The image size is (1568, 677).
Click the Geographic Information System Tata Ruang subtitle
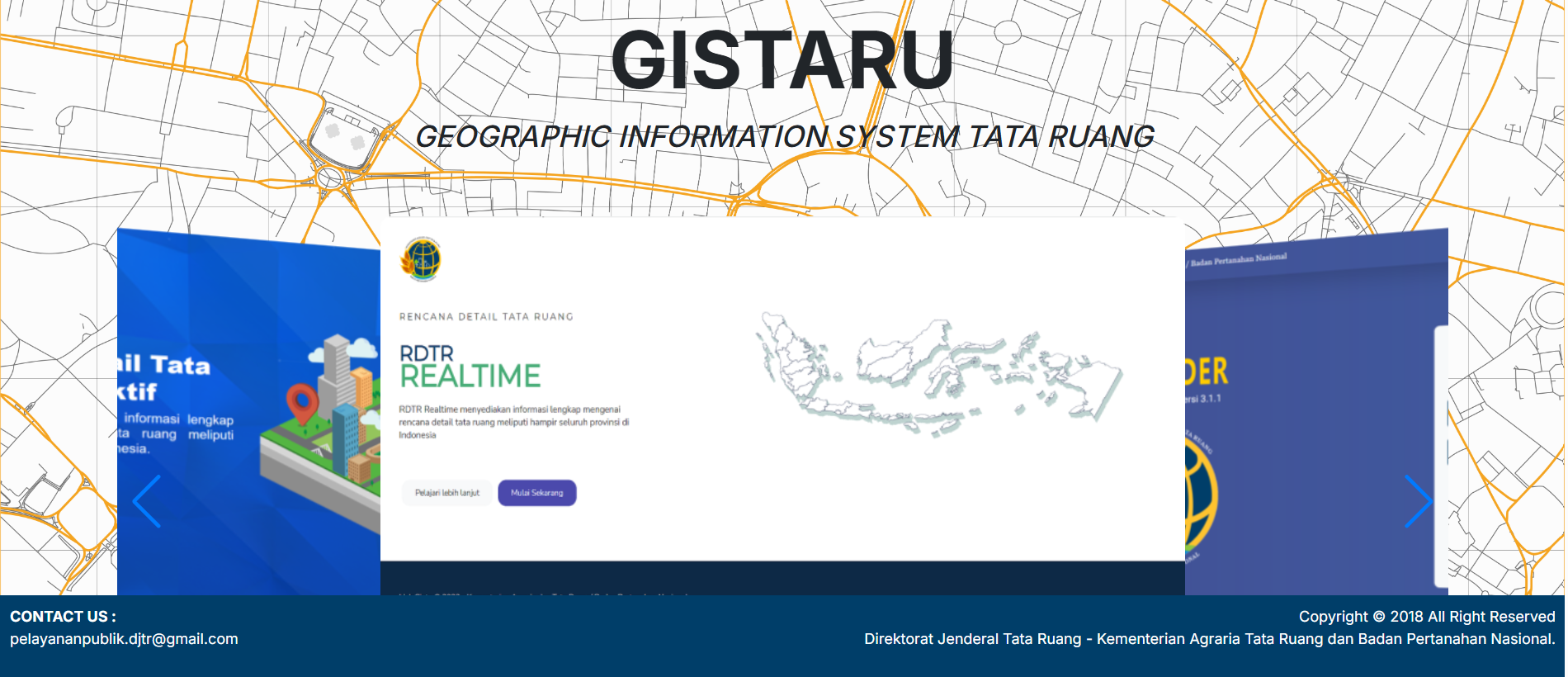[x=784, y=136]
